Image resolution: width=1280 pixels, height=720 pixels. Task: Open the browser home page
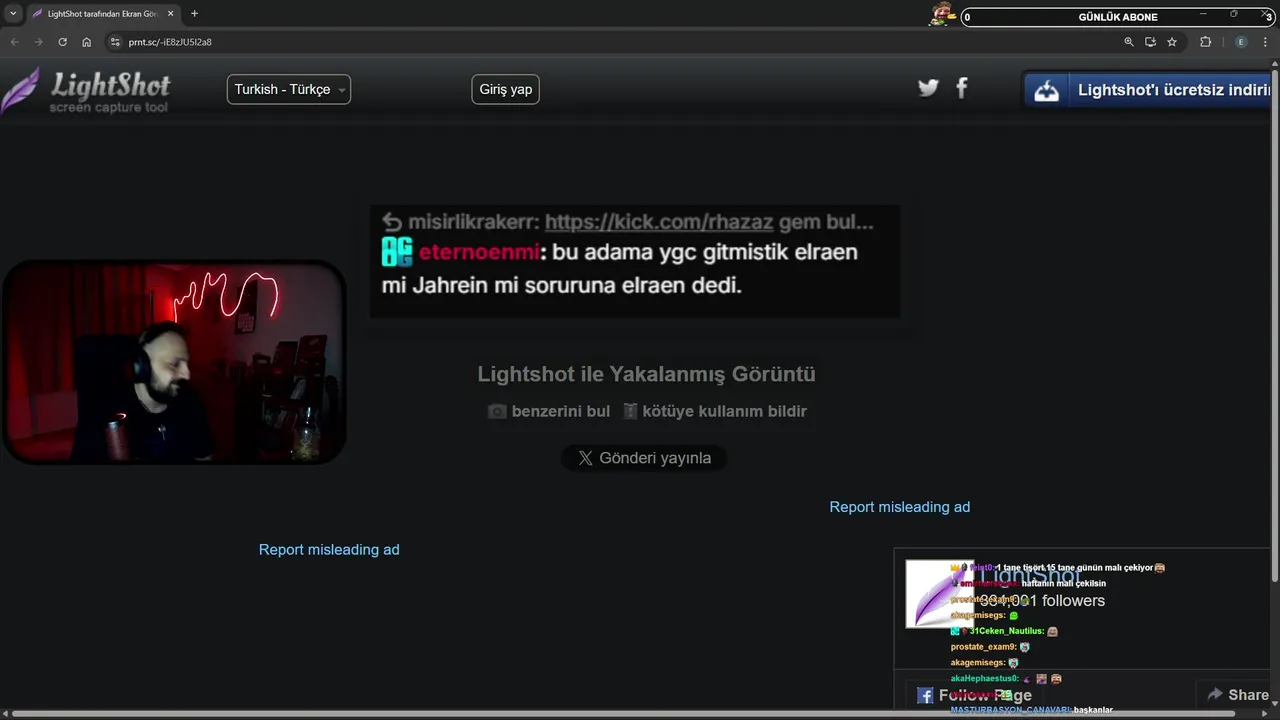coord(86,42)
